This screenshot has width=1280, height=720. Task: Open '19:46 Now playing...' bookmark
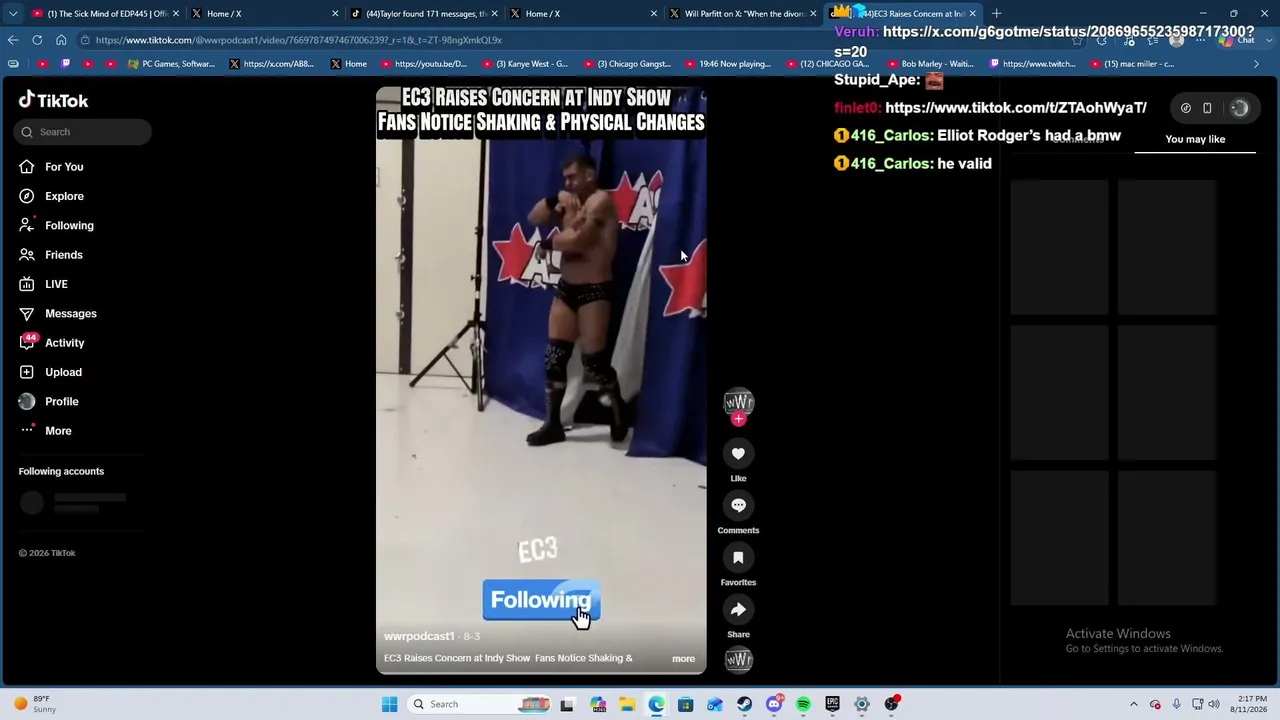(727, 64)
